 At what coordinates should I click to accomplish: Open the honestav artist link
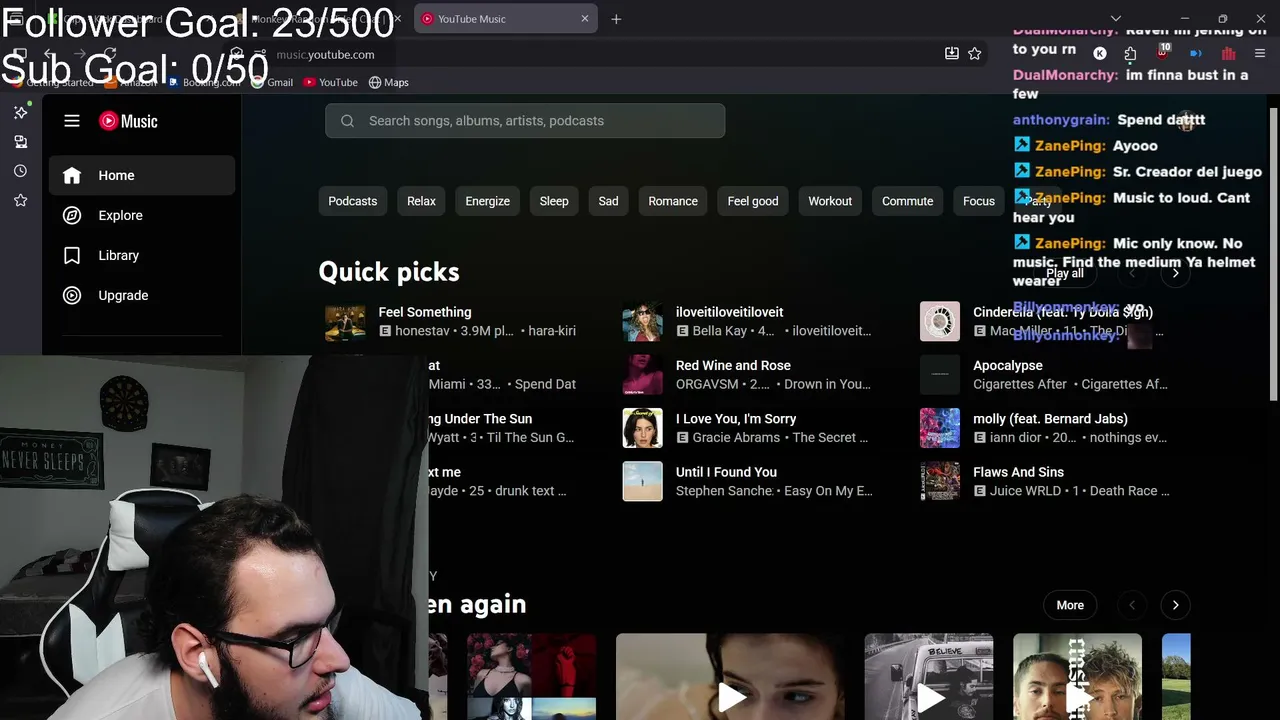pyautogui.click(x=425, y=331)
